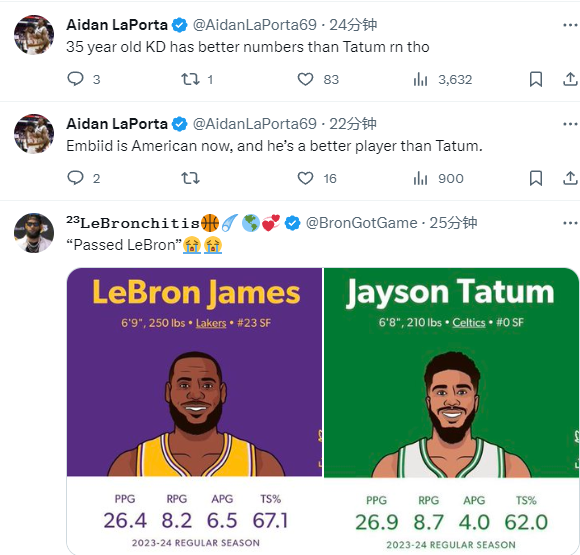The height and width of the screenshot is (555, 580).
Task: Open more options on the Embiid tweet
Action: 570,124
